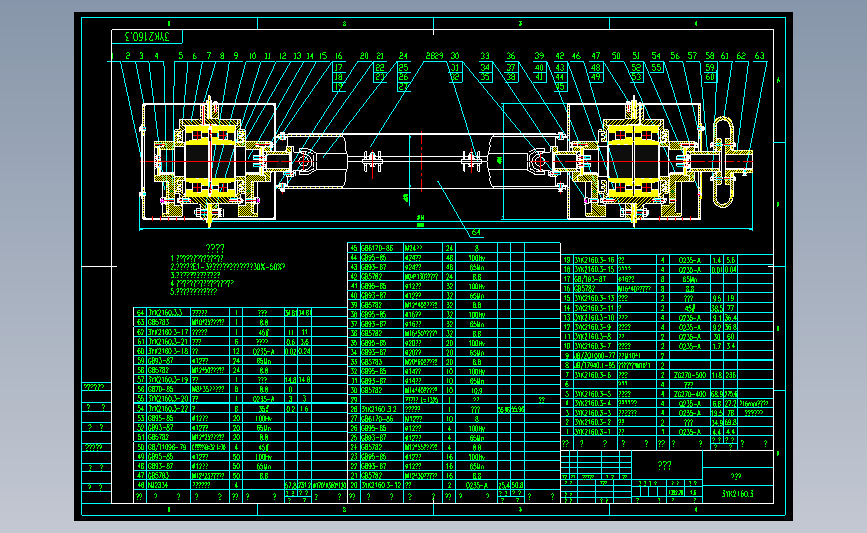The image size is (867, 533).
Task: Select part code 3YK2160.3-6 in row 7
Action: click(x=593, y=375)
